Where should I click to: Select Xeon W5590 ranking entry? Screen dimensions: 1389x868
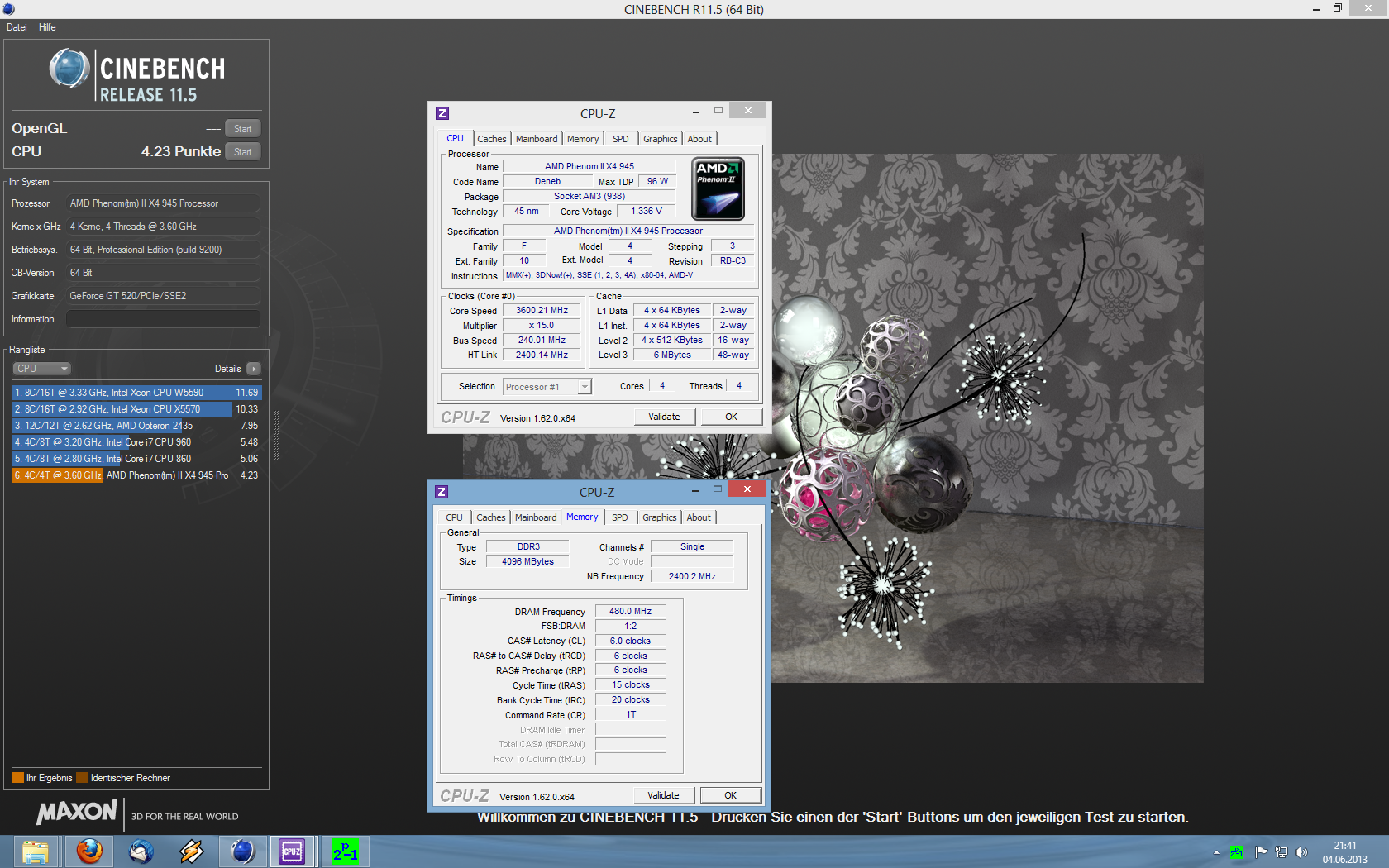tap(136, 393)
